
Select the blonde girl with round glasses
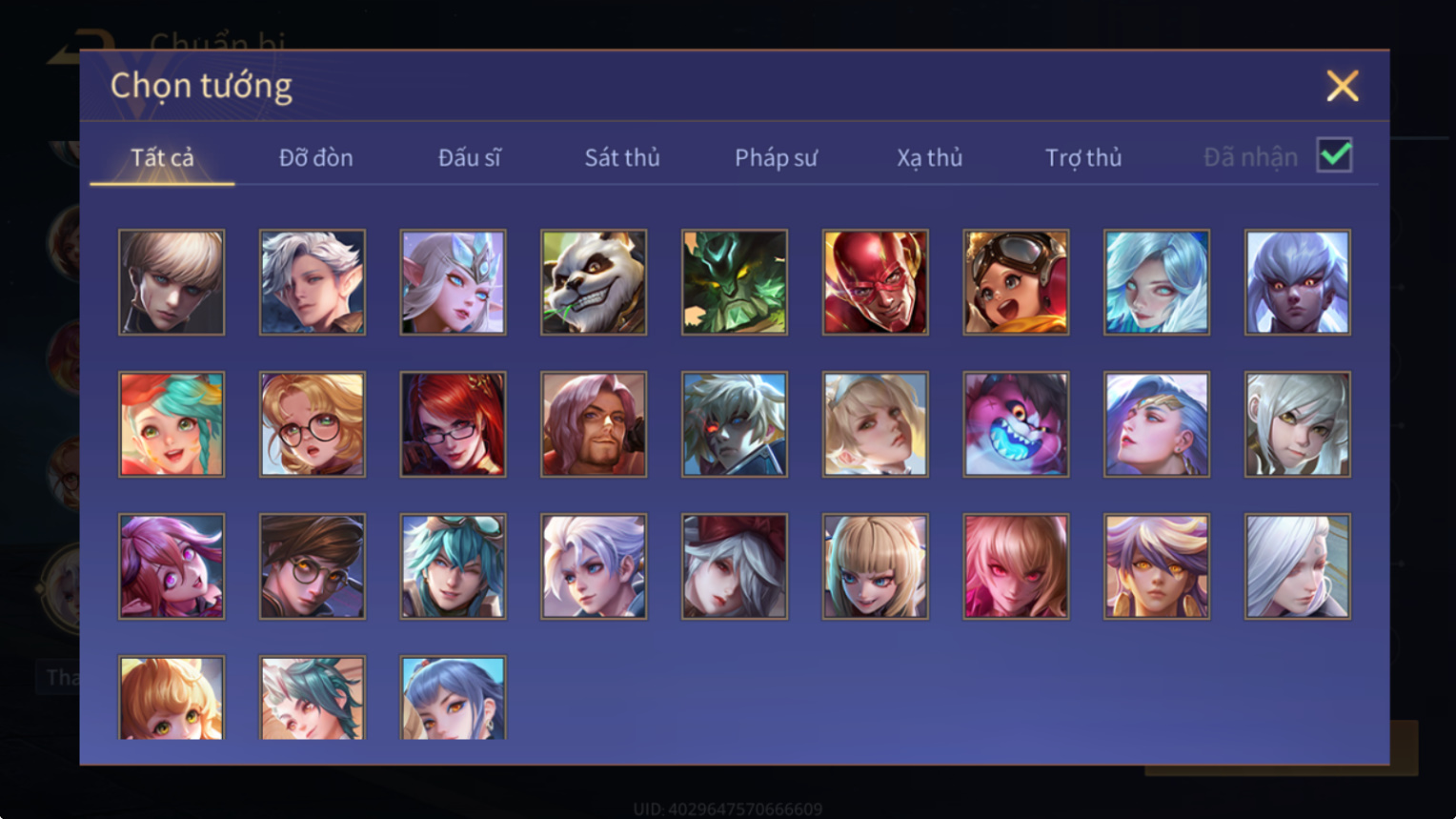click(313, 424)
